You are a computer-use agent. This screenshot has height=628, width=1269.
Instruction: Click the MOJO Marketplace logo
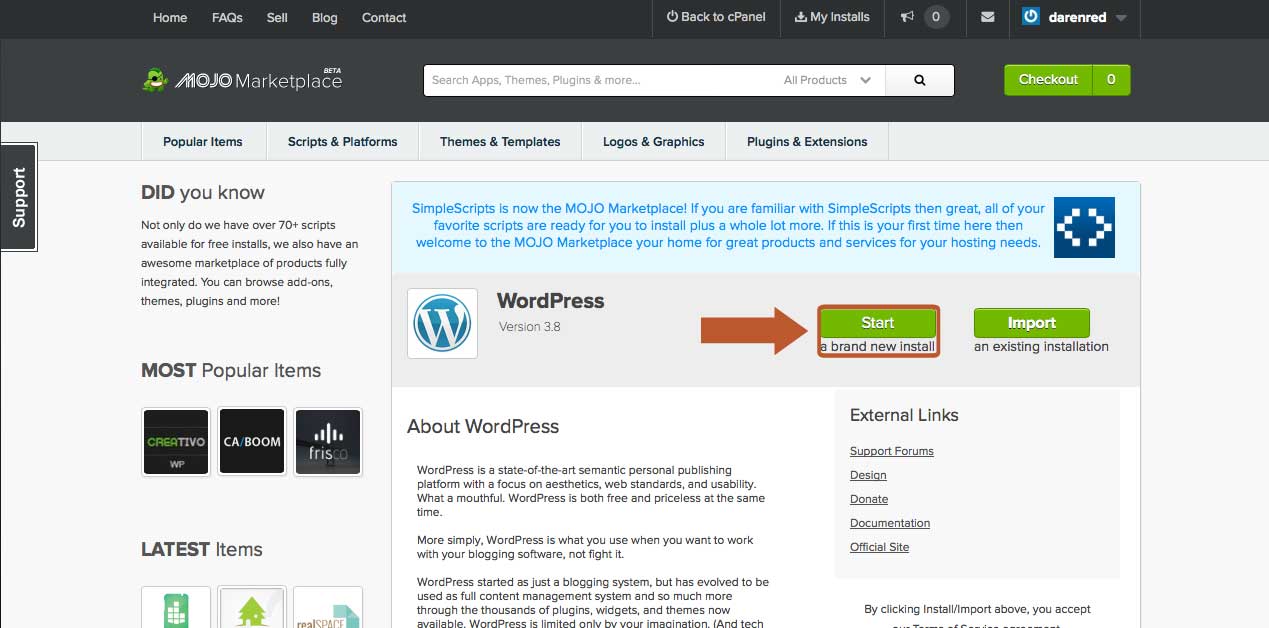[242, 80]
